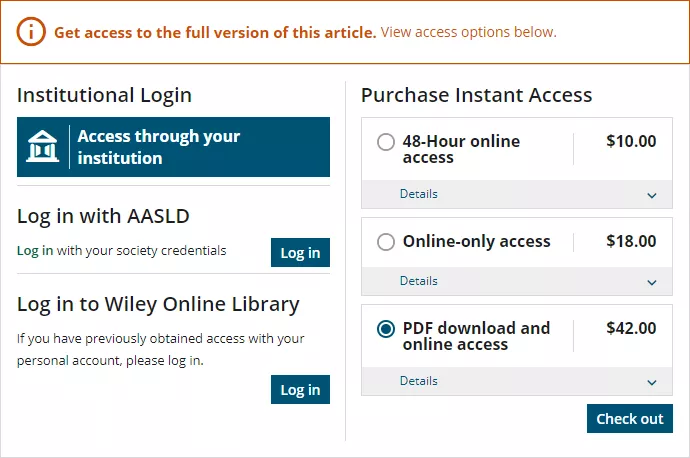The image size is (690, 458).
Task: Click the $18.00 price label
Action: (631, 241)
